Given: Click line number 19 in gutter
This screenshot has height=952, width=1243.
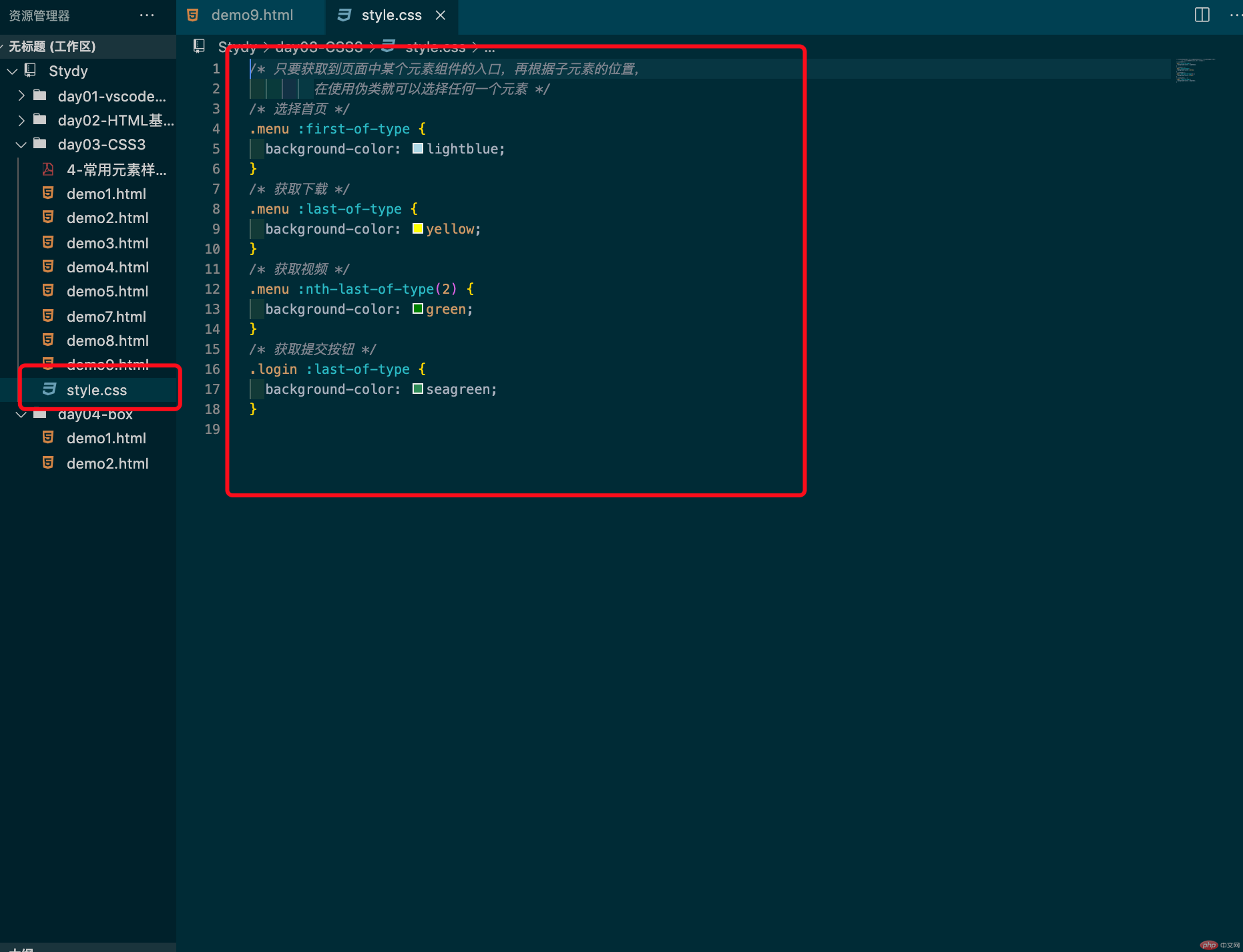Looking at the screenshot, I should tap(212, 429).
